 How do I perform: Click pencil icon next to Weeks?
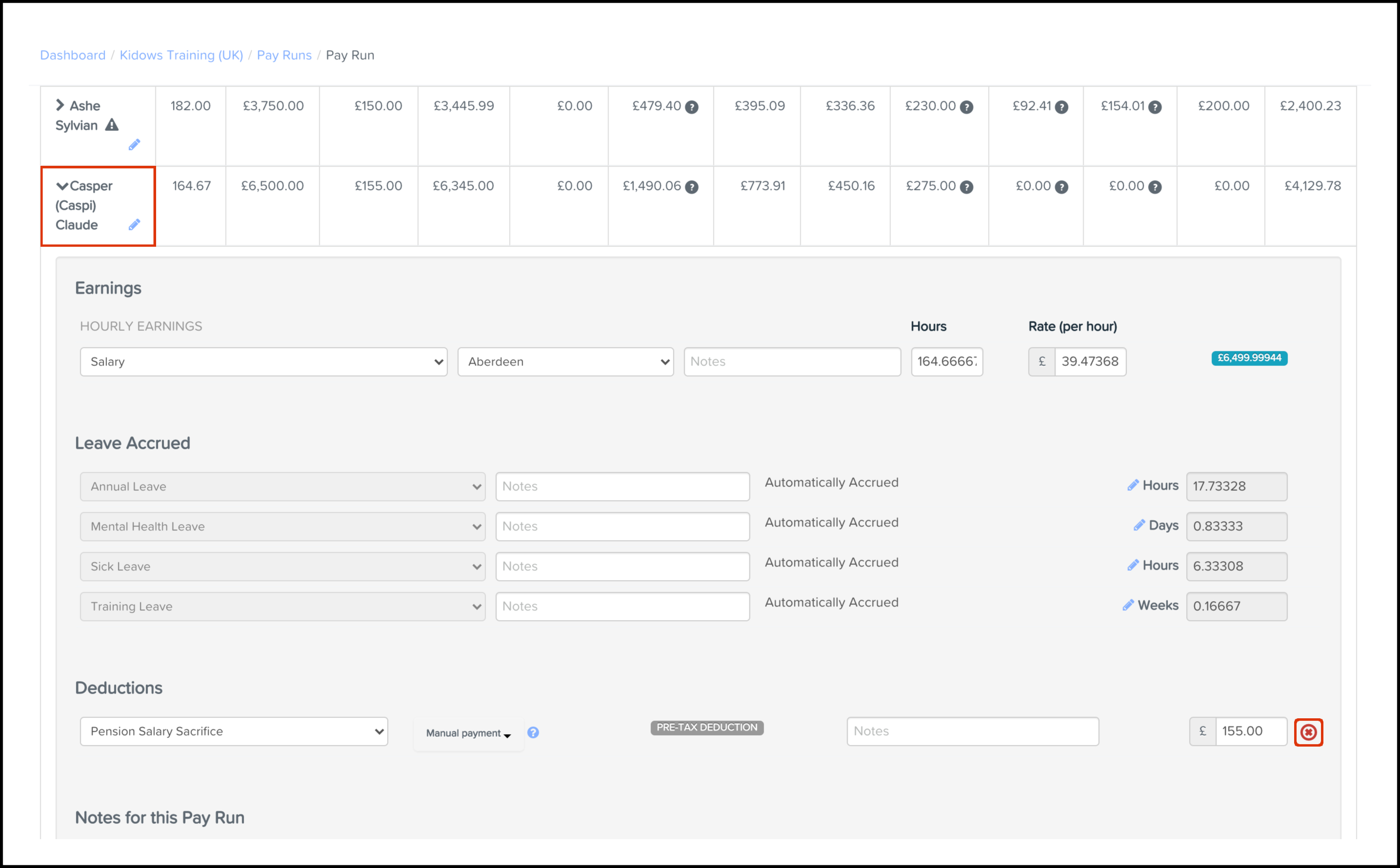tap(1128, 606)
